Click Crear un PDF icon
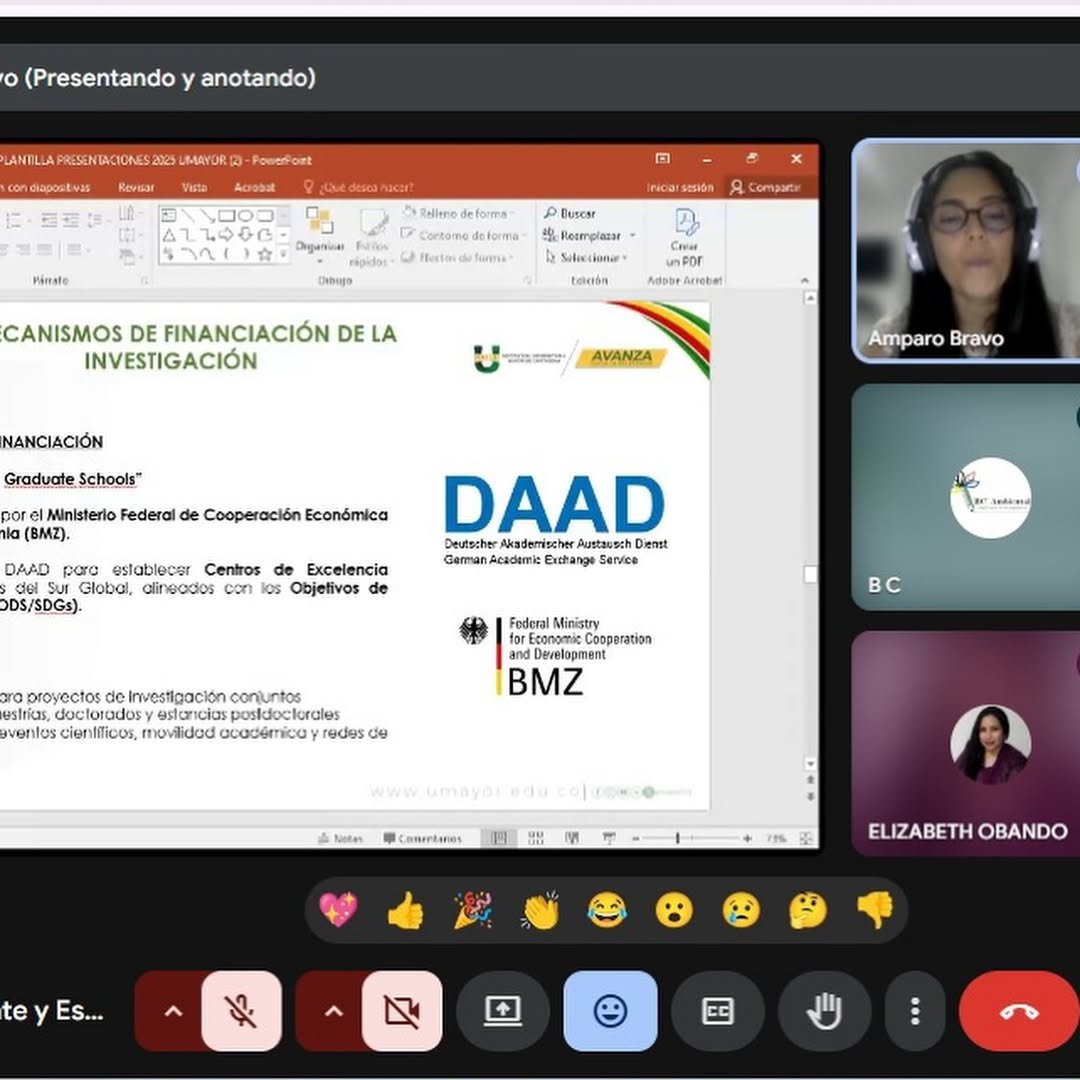Image resolution: width=1080 pixels, height=1080 pixels. pyautogui.click(x=684, y=238)
